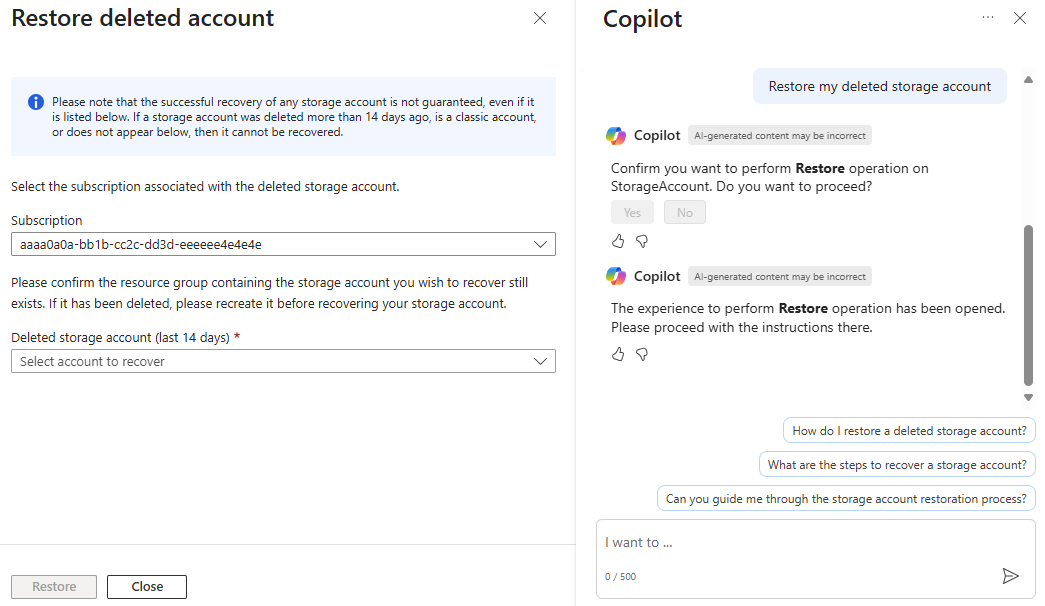1045x606 pixels.
Task: Click the Restore button
Action: [54, 587]
